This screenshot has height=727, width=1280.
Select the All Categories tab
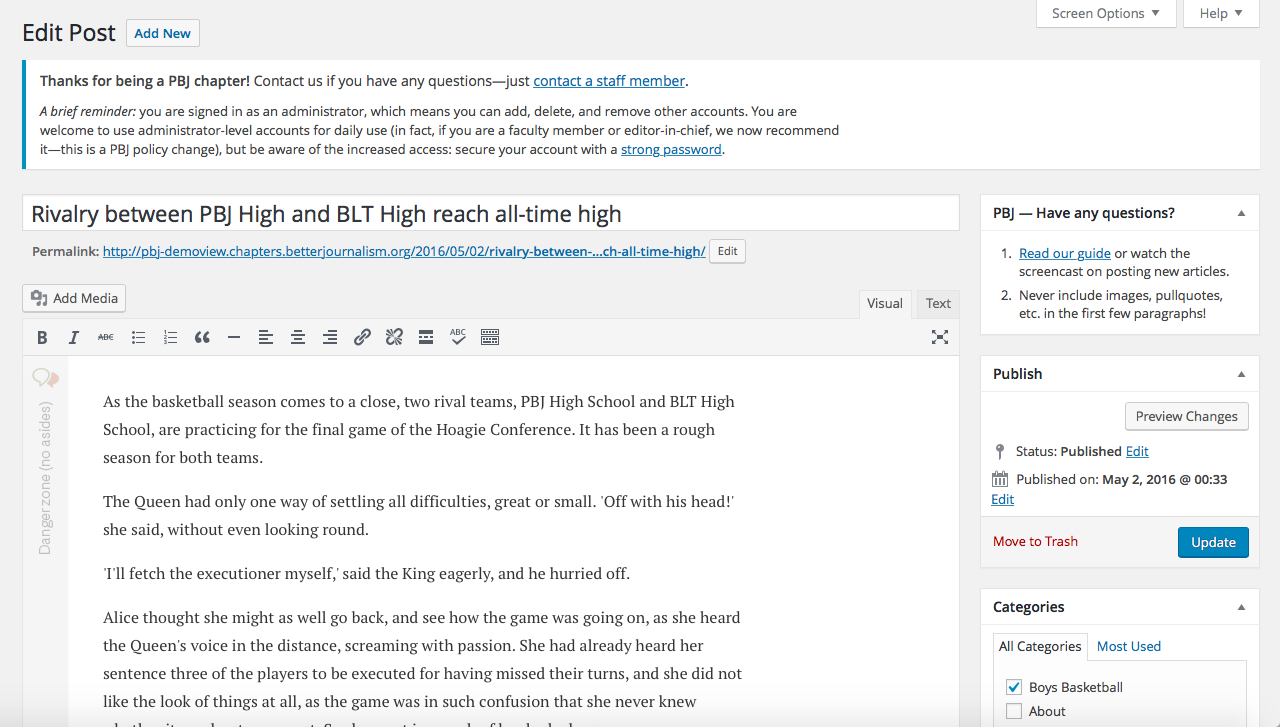click(x=1040, y=647)
